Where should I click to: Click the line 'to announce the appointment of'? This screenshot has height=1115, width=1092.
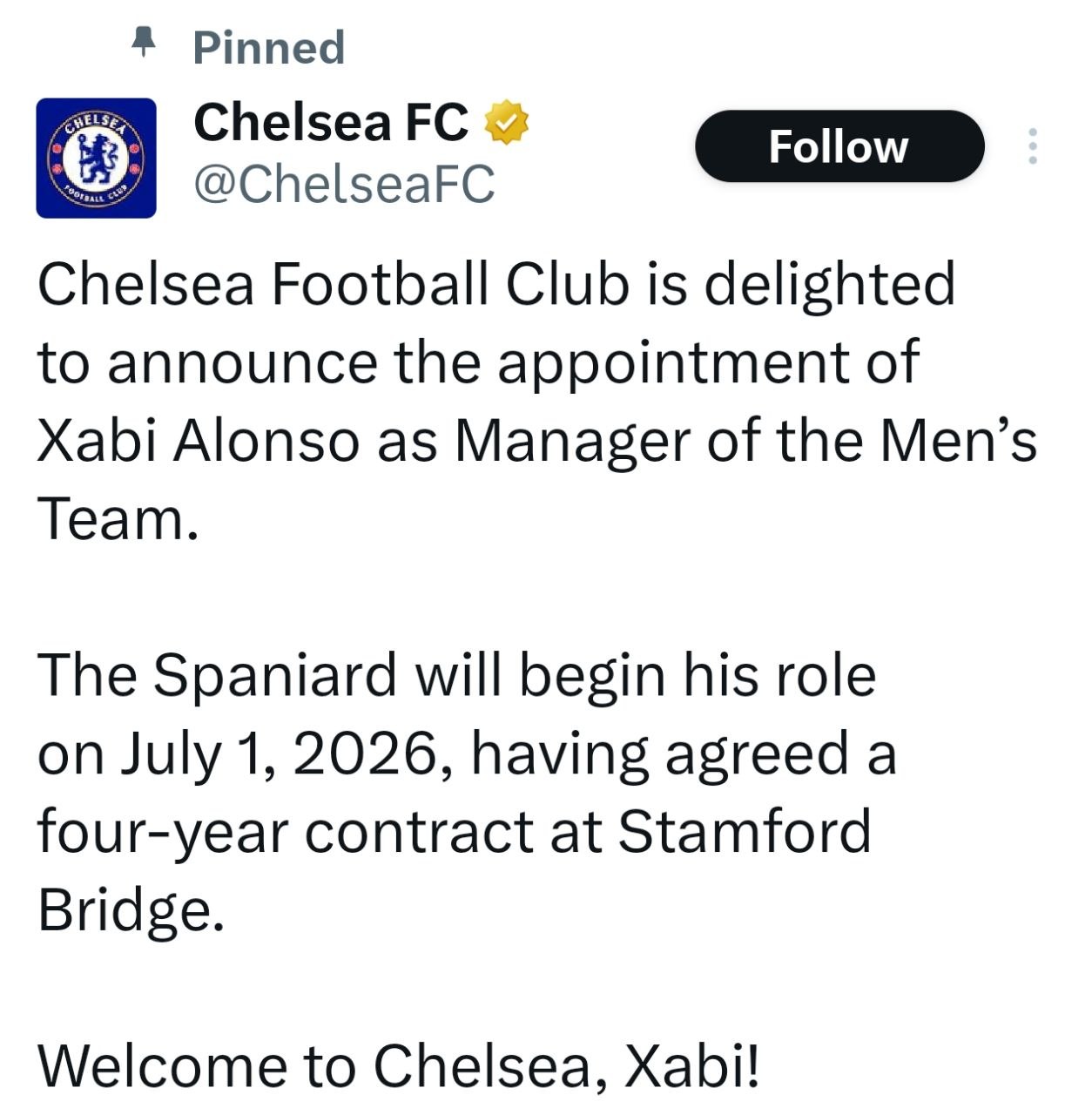[478, 363]
